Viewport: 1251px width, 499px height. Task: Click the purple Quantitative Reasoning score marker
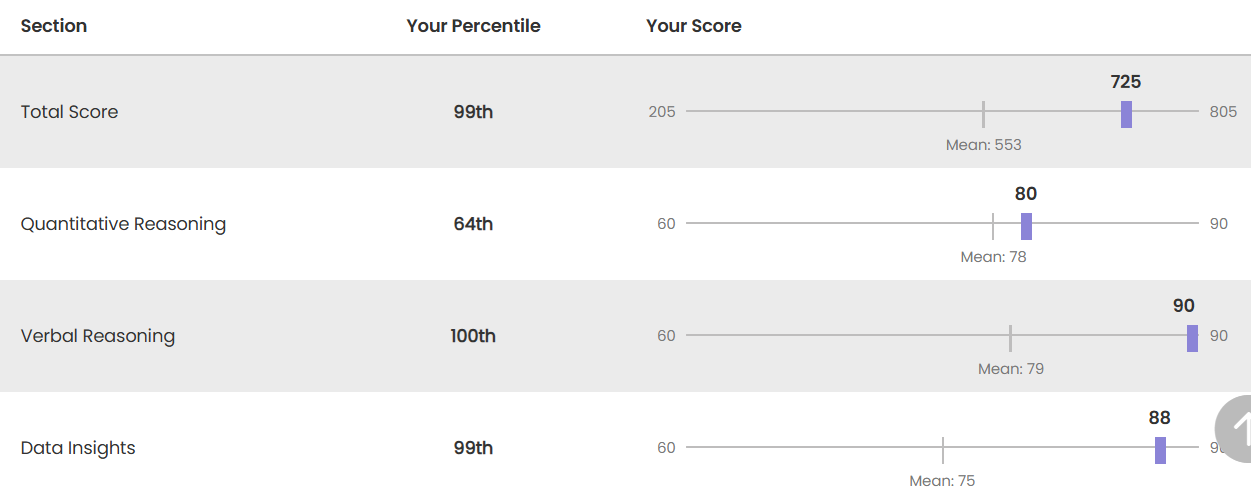click(1026, 226)
